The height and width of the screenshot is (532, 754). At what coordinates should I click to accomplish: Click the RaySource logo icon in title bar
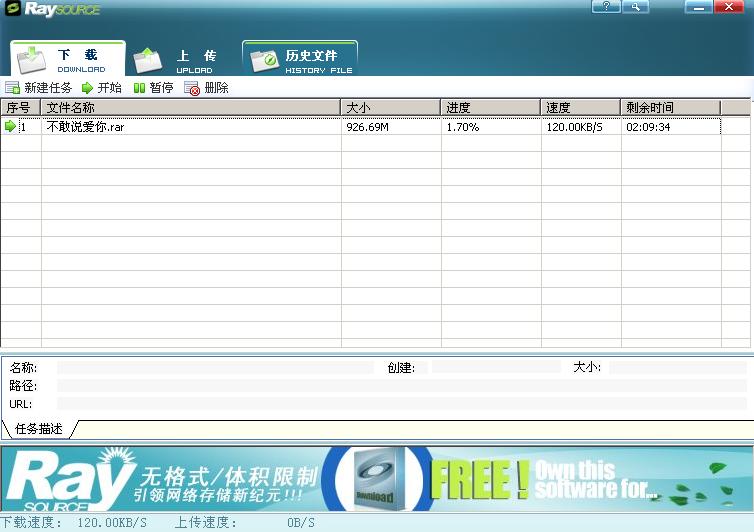point(13,9)
